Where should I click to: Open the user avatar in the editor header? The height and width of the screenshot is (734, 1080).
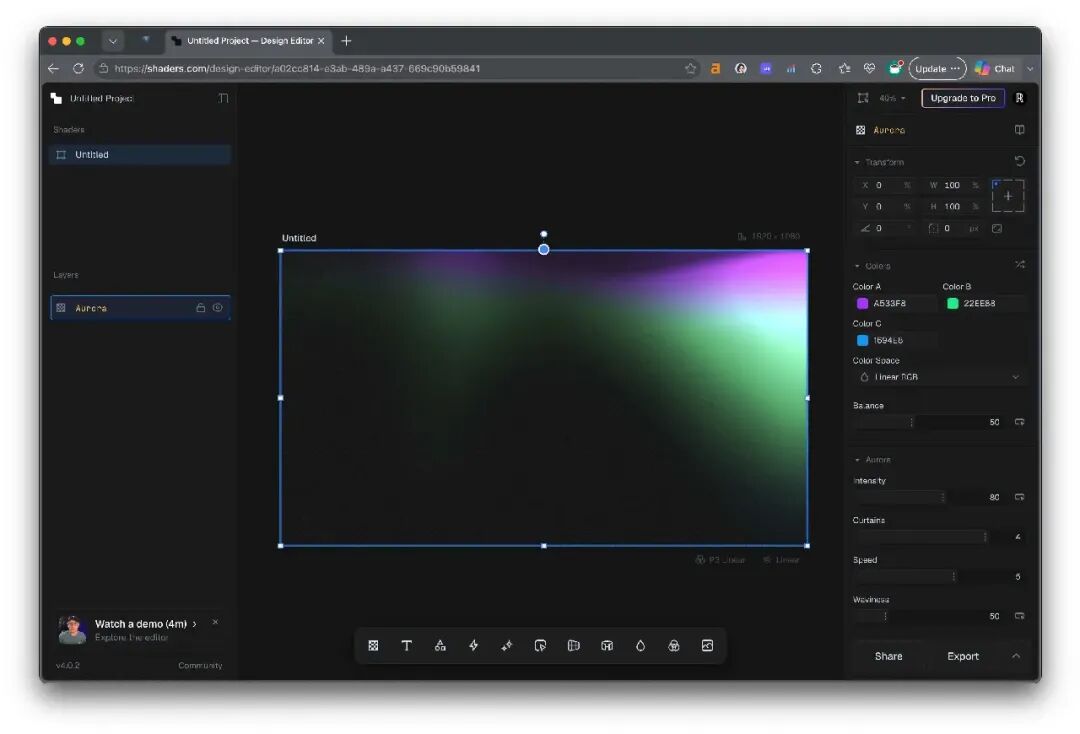(1019, 98)
